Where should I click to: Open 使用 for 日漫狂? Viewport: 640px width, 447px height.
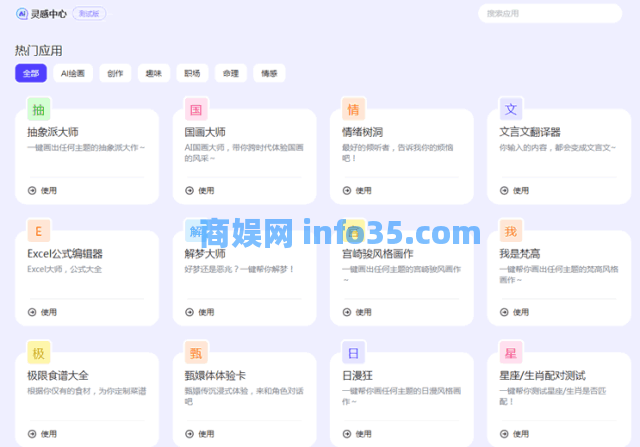pyautogui.click(x=357, y=434)
